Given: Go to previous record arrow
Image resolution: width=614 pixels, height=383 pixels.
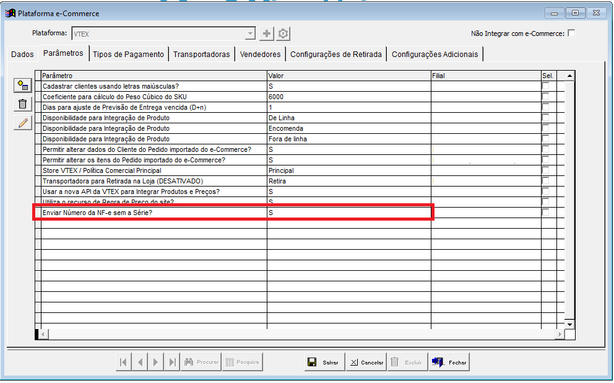Looking at the screenshot, I should [x=140, y=362].
